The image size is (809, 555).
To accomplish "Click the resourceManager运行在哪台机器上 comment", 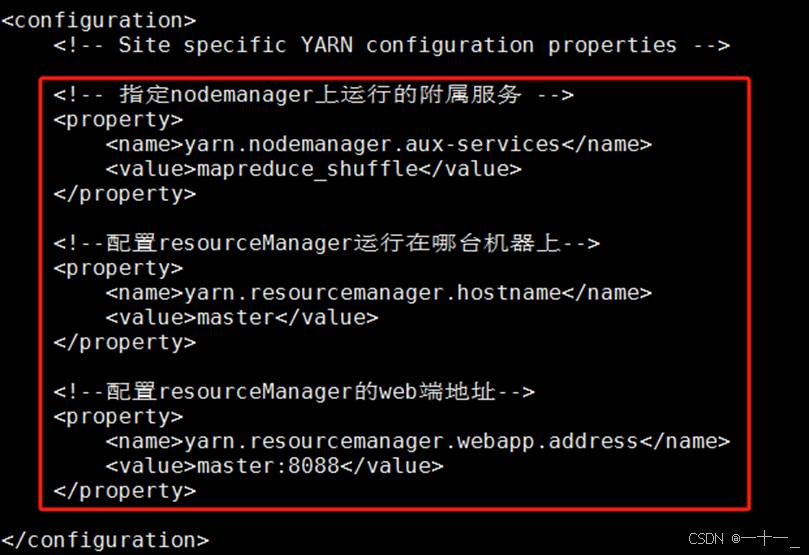I will [x=327, y=243].
